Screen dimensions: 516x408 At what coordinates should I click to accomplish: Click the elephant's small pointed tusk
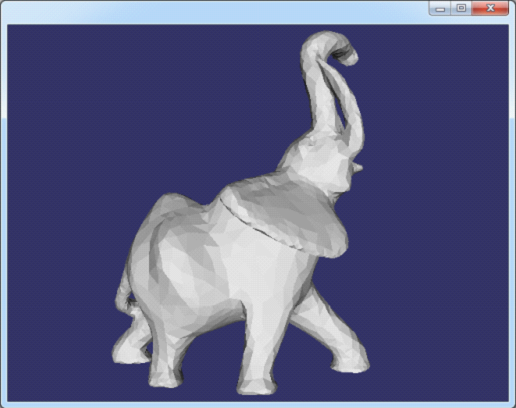point(357,167)
